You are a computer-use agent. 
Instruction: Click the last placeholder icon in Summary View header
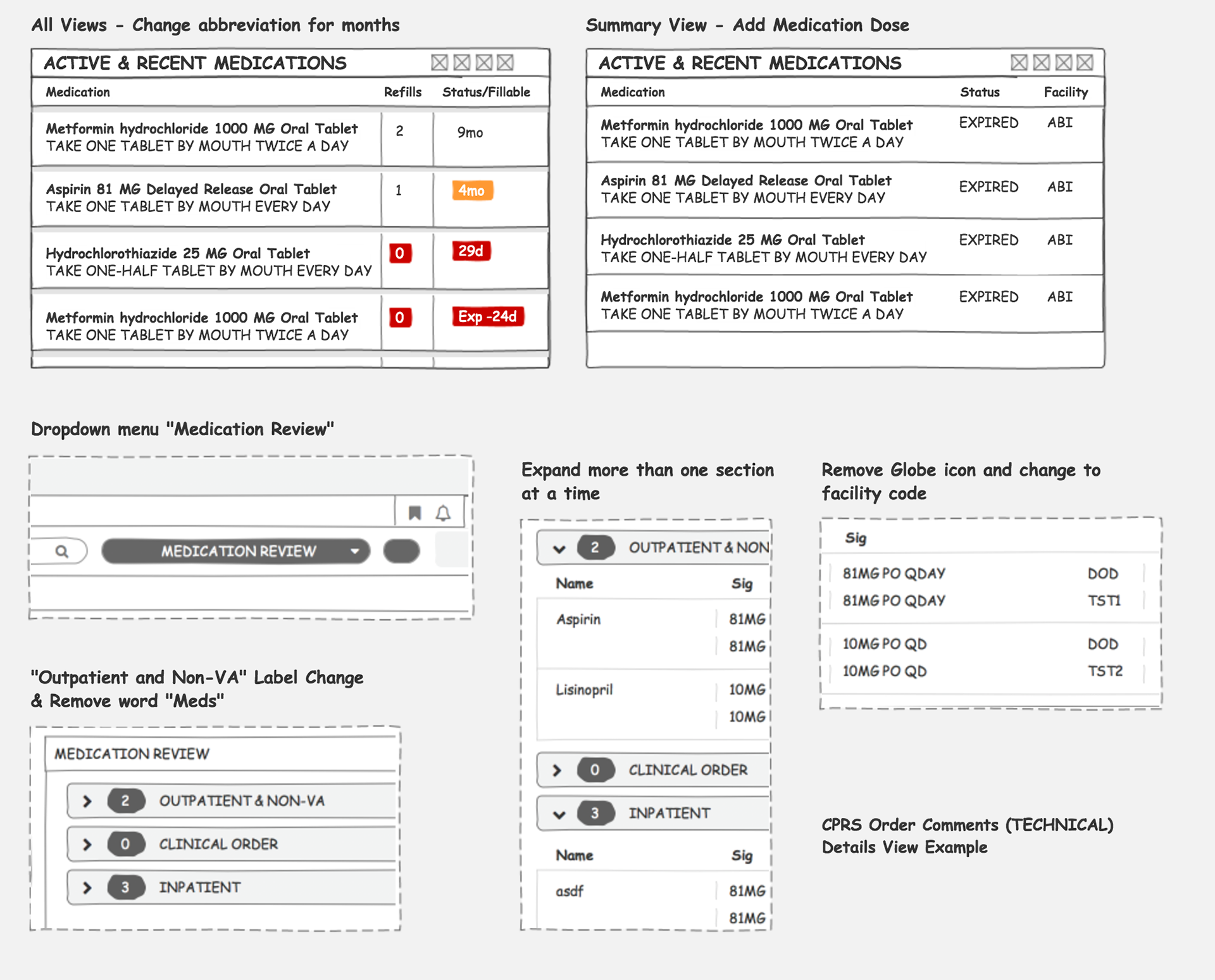click(x=1085, y=63)
